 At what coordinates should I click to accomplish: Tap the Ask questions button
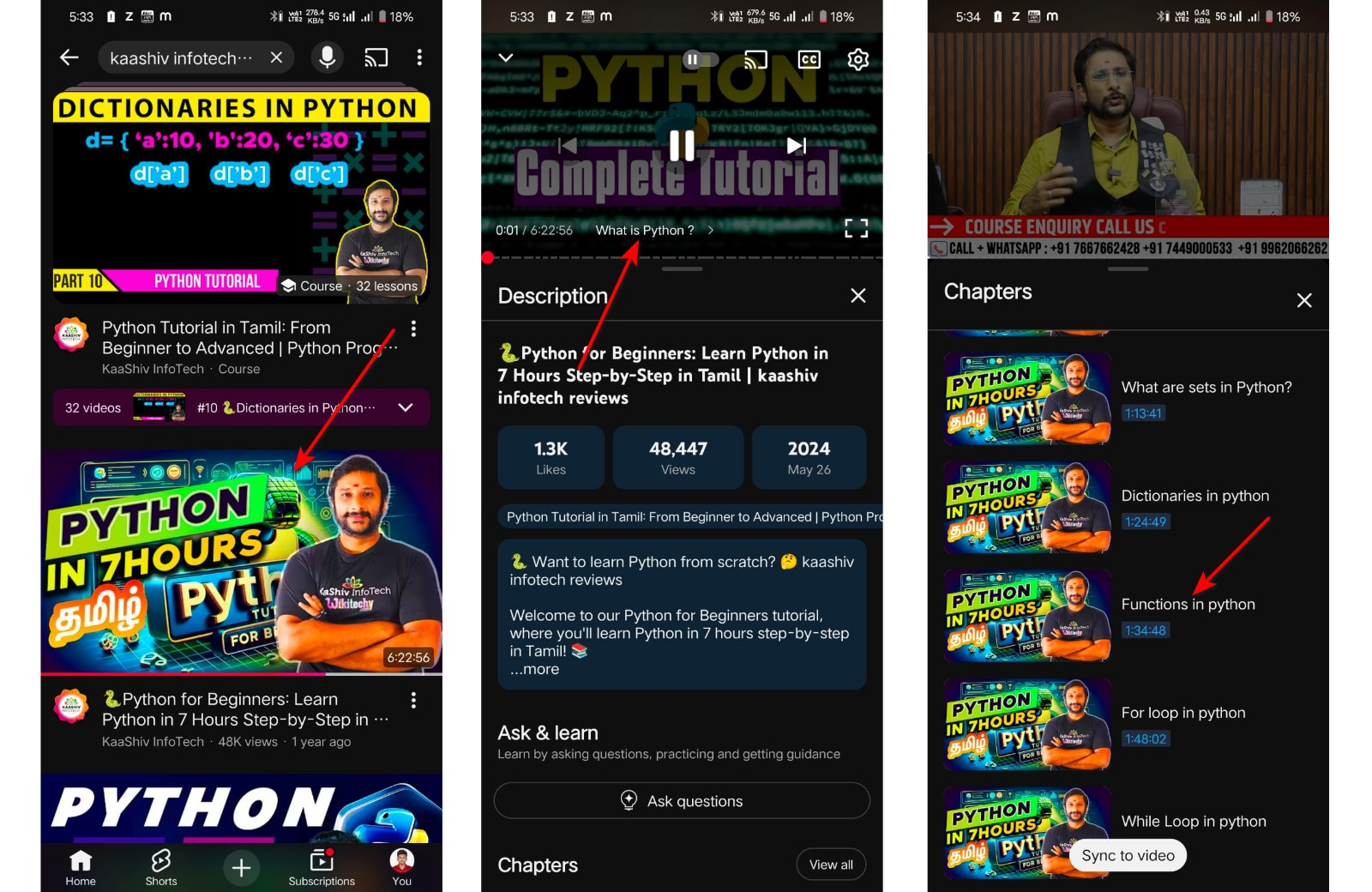[x=682, y=800]
